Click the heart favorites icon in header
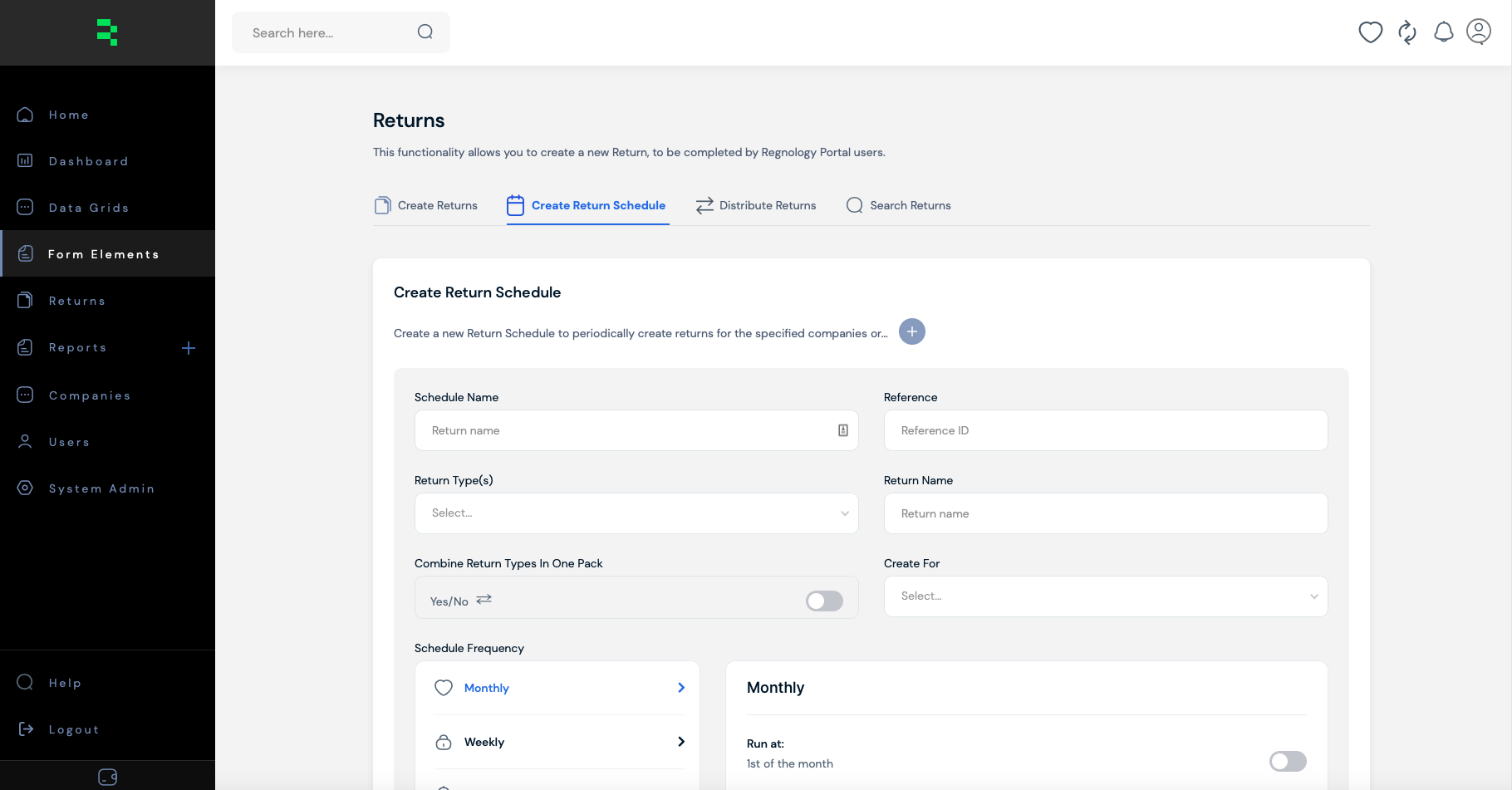Screen dimensions: 1512x790 (1370, 32)
